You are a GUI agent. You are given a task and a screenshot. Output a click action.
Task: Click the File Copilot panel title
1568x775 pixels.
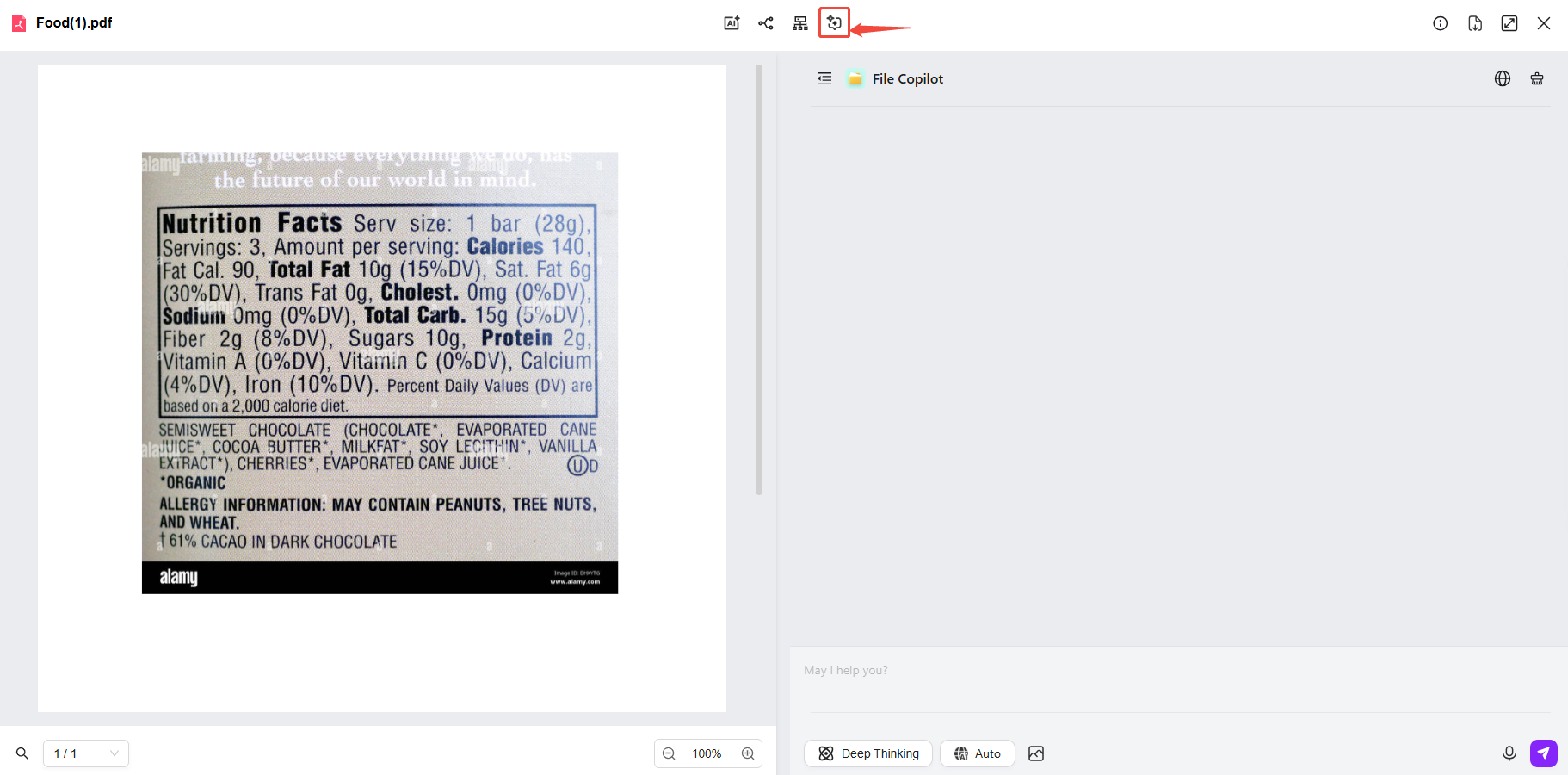click(x=908, y=78)
